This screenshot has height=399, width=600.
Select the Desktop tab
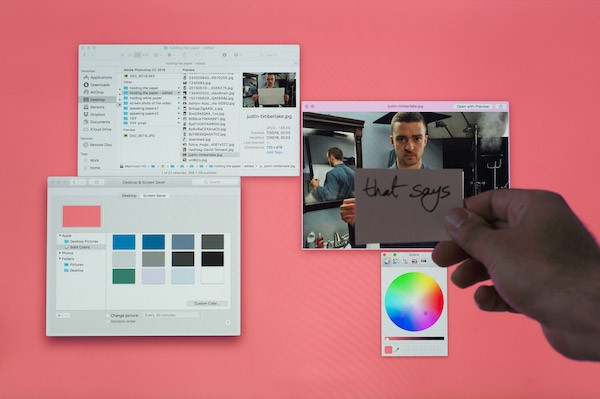pyautogui.click(x=129, y=195)
